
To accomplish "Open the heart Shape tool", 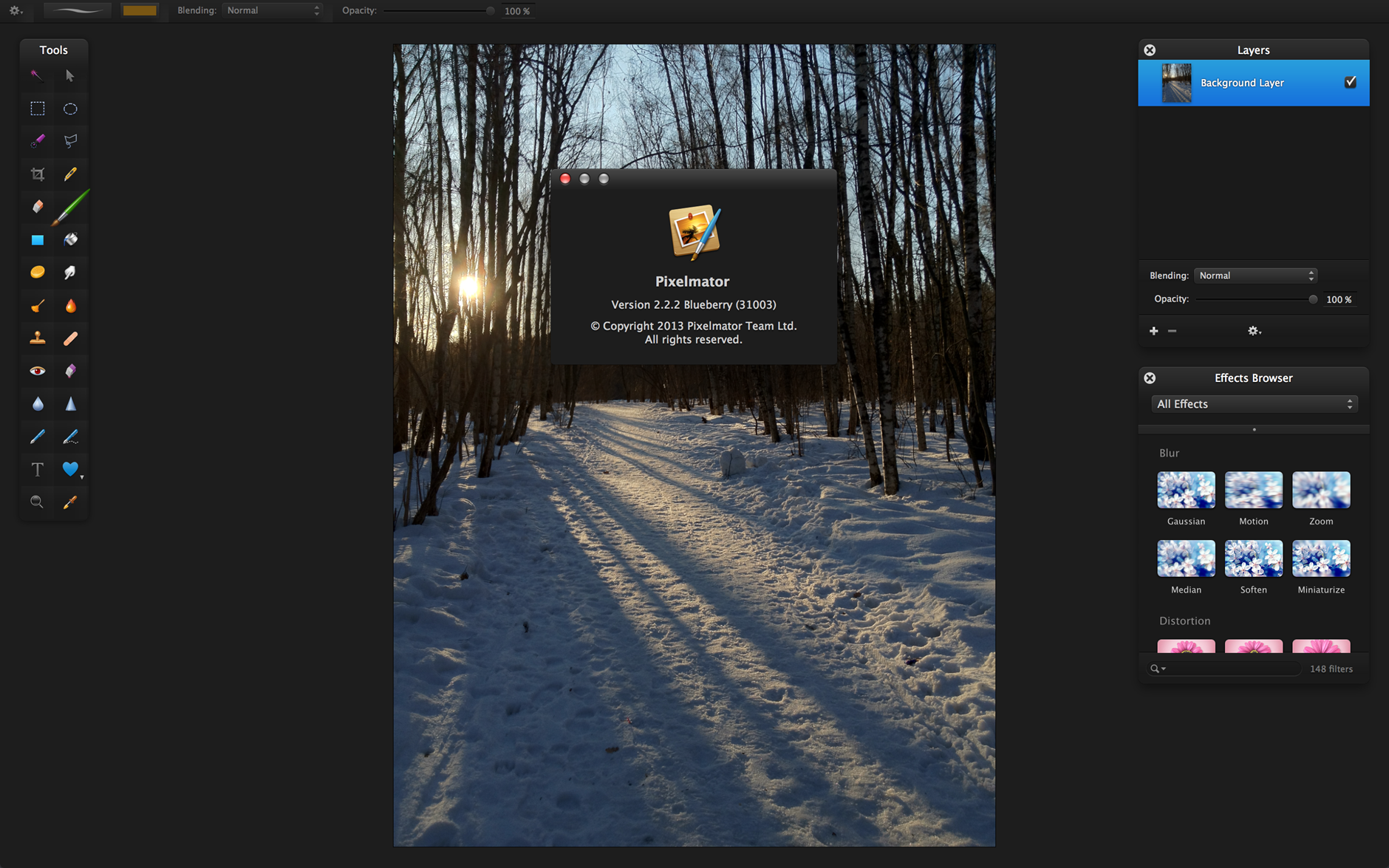I will point(71,469).
